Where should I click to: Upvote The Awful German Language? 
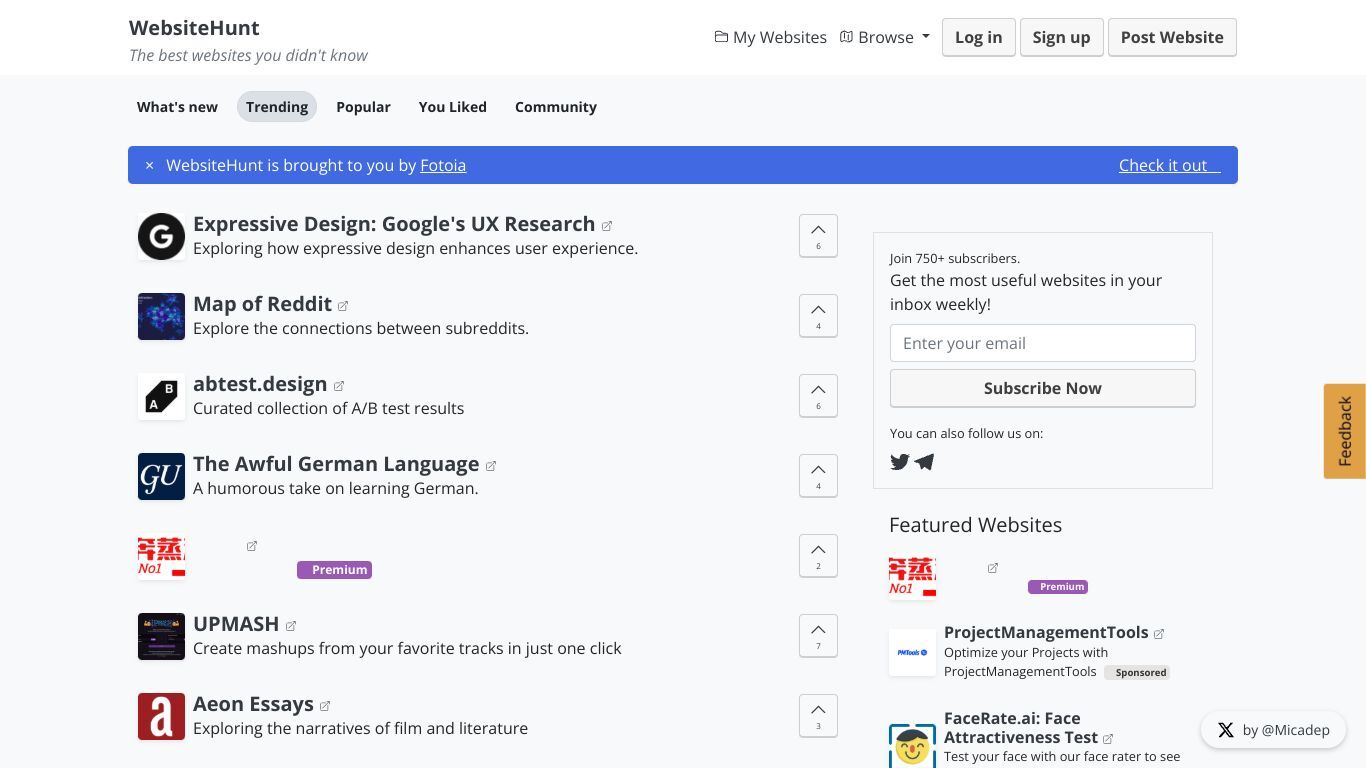click(x=818, y=476)
